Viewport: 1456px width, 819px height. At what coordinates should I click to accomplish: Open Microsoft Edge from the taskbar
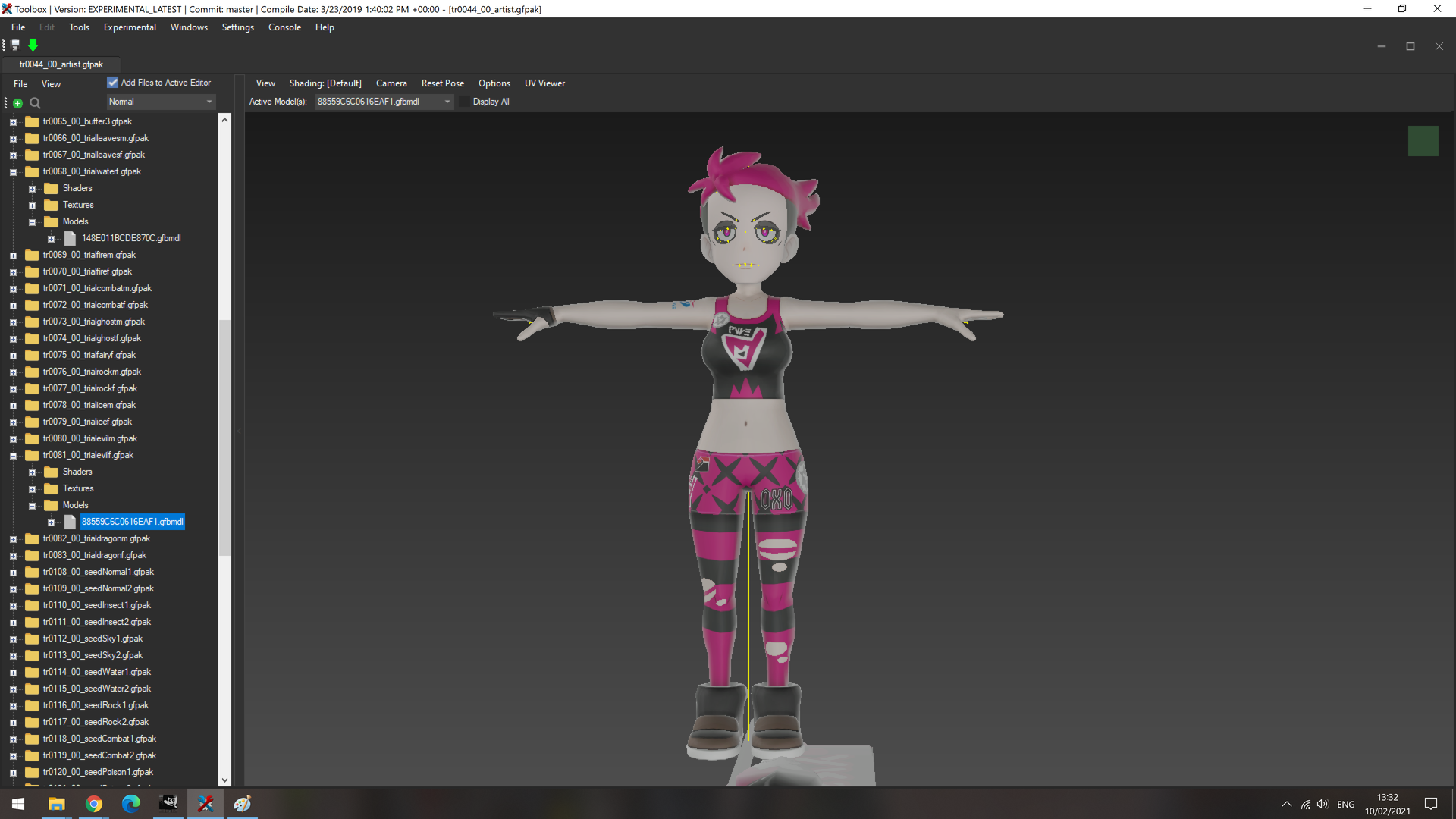click(x=131, y=804)
